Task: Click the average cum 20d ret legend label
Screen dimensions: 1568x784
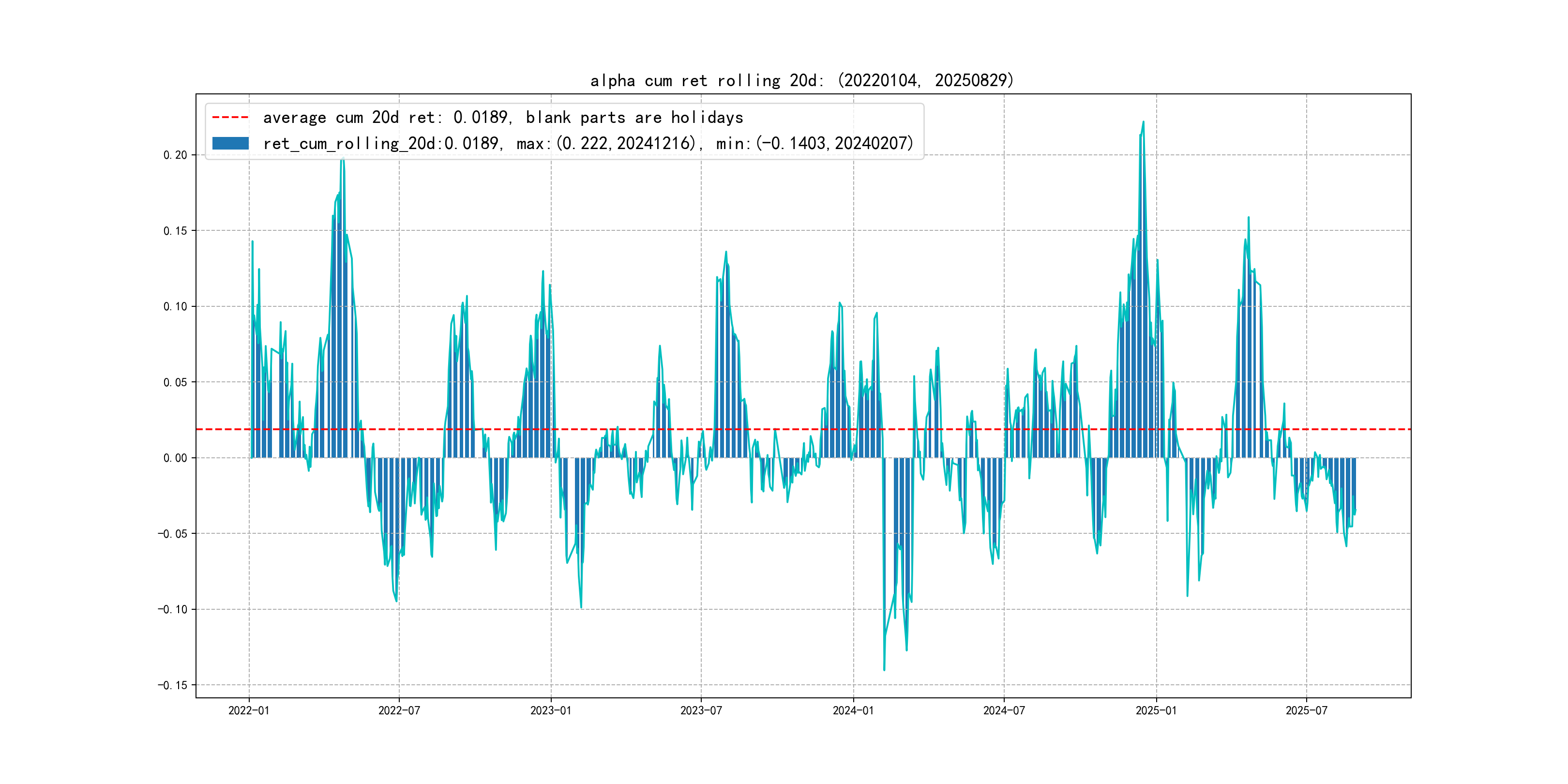Action: tap(503, 118)
